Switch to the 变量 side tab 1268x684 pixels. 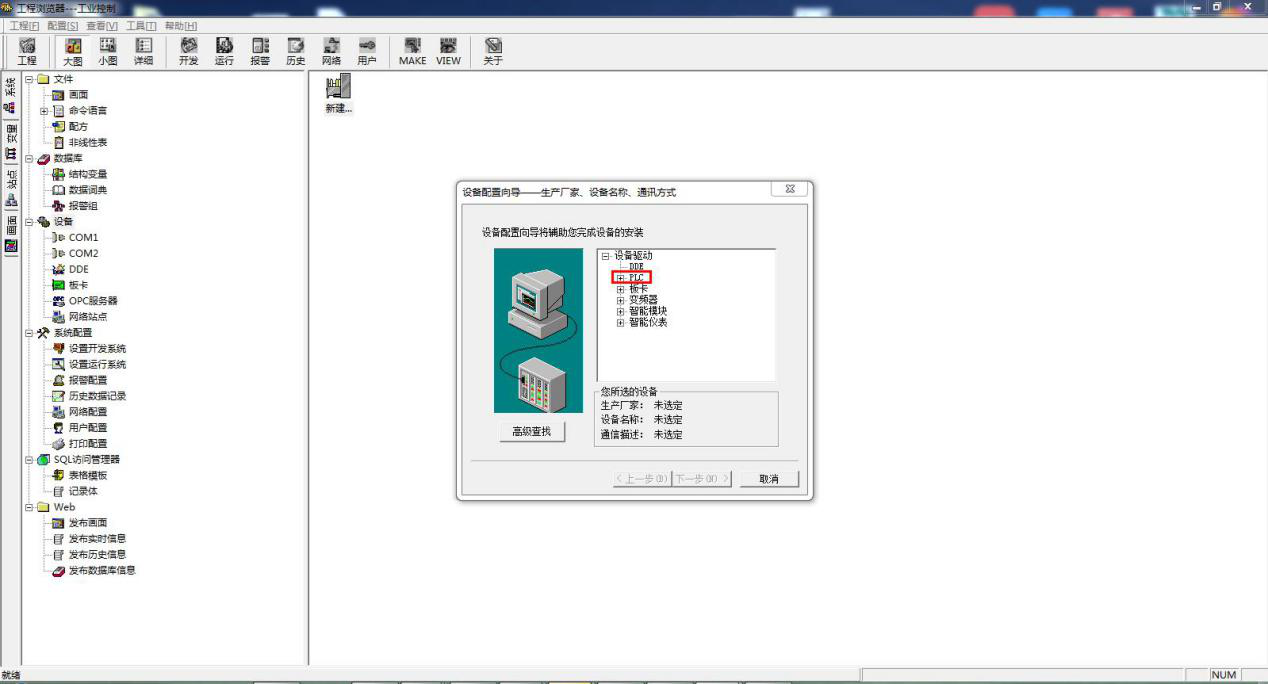click(x=10, y=143)
